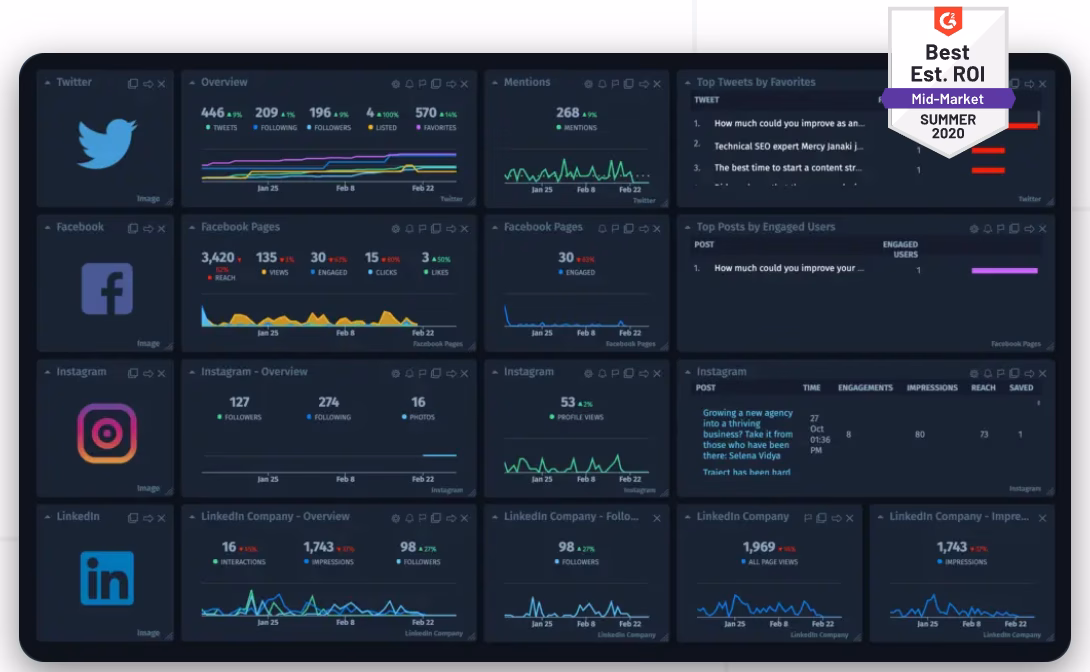Toggle the TWEETS series in Overview legend

pyautogui.click(x=222, y=128)
